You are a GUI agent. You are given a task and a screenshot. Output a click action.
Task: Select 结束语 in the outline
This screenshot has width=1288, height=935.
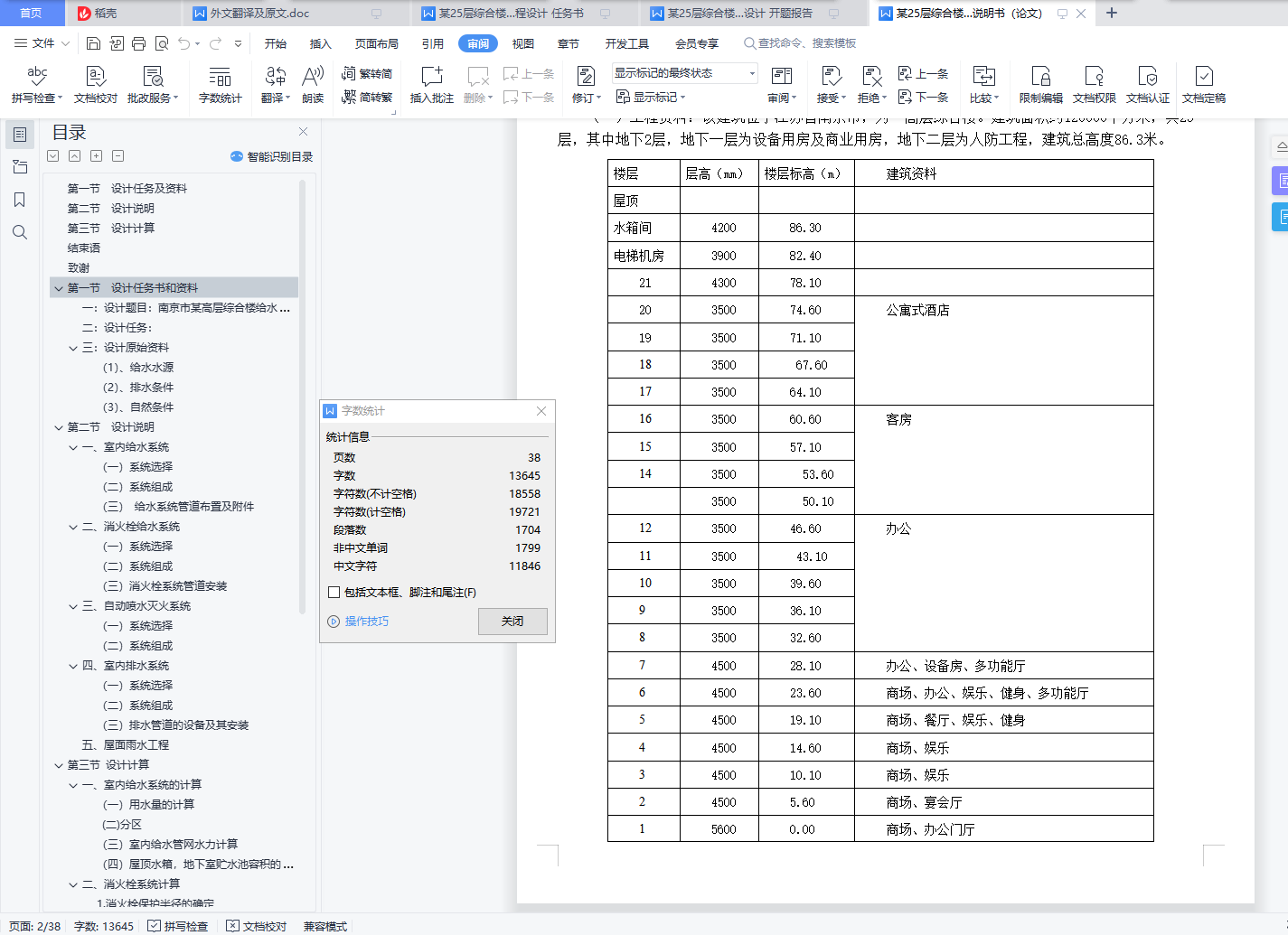click(84, 248)
